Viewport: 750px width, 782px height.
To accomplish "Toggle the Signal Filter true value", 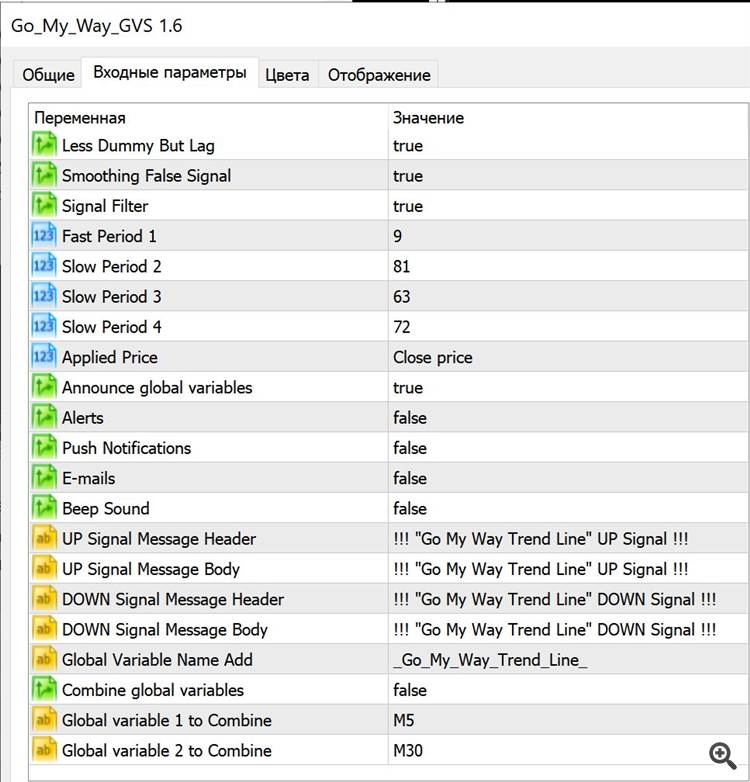I will pos(408,206).
